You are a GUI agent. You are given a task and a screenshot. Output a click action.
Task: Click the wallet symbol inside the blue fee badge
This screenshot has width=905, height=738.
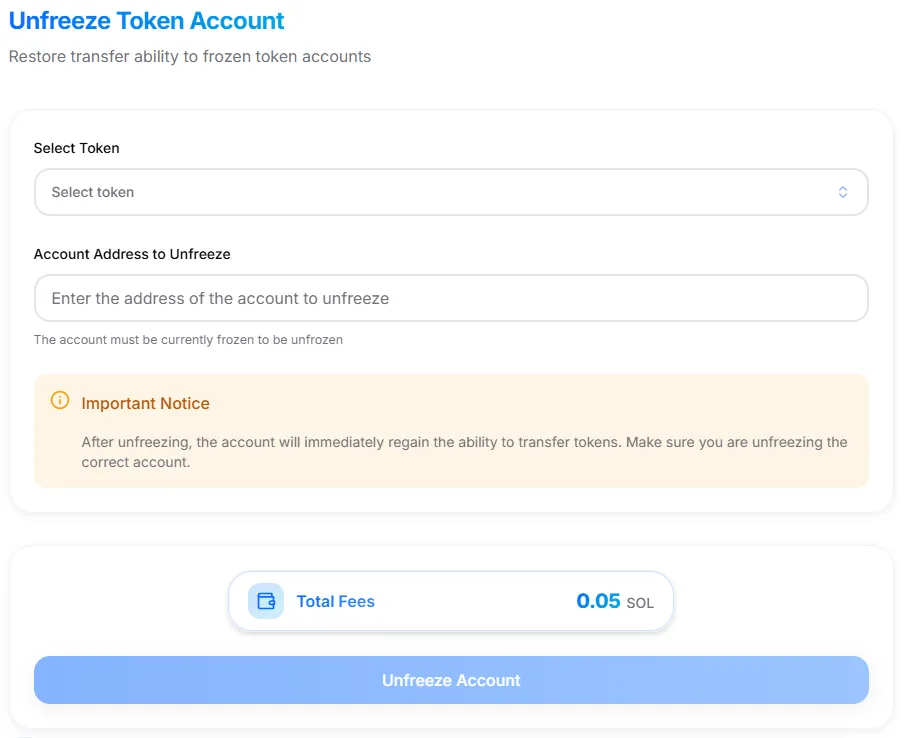(x=264, y=601)
